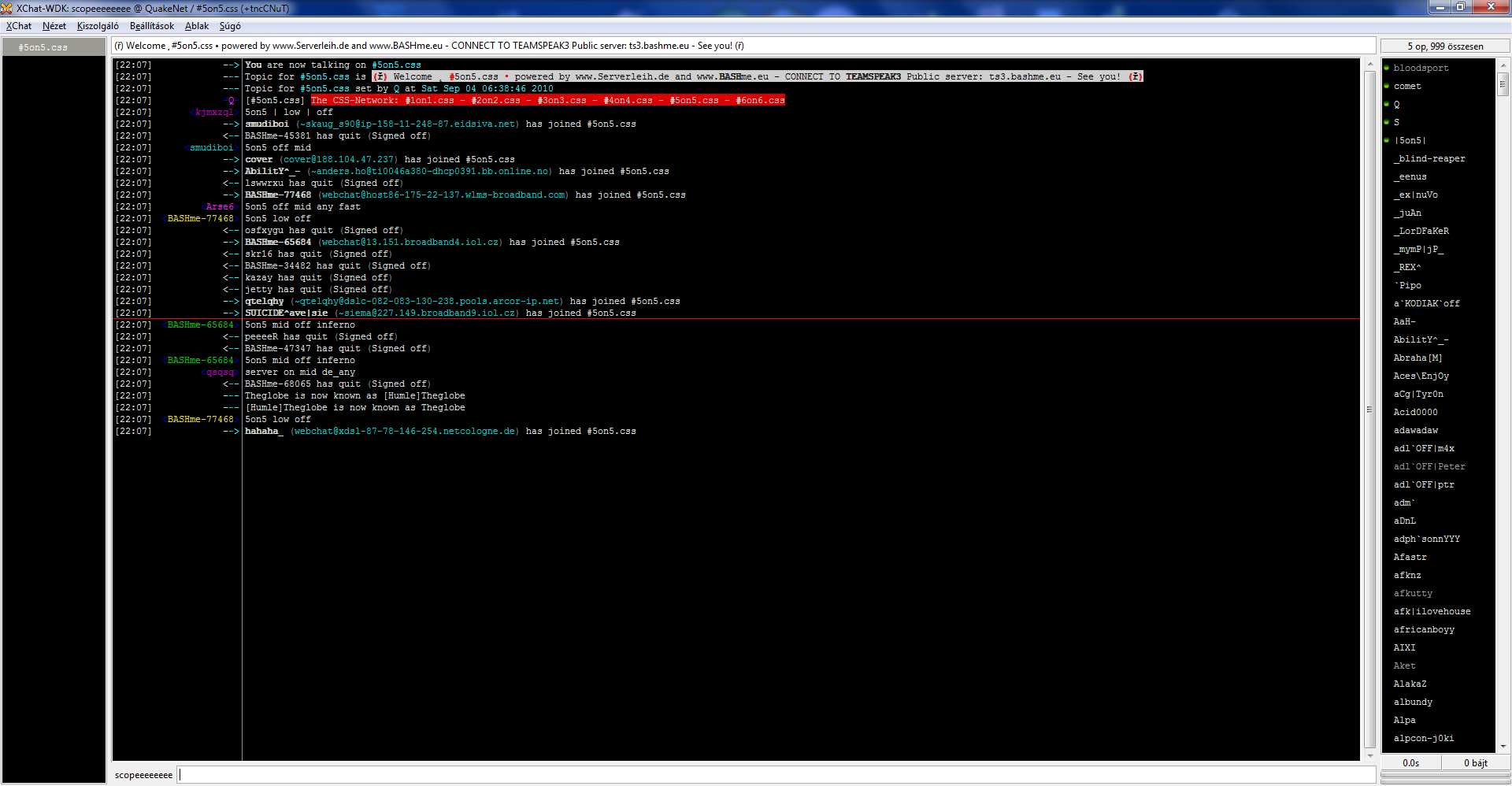Click the '5 op, 999 összesen' user count label
The image size is (1512, 786).
[x=1445, y=46]
